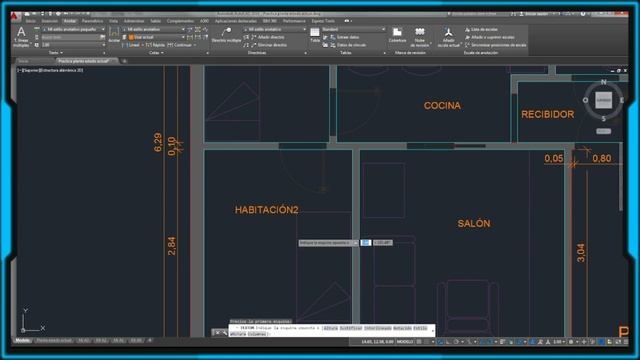Toggle ortho mode in status bar
The width and height of the screenshot is (640, 360).
pos(448,342)
